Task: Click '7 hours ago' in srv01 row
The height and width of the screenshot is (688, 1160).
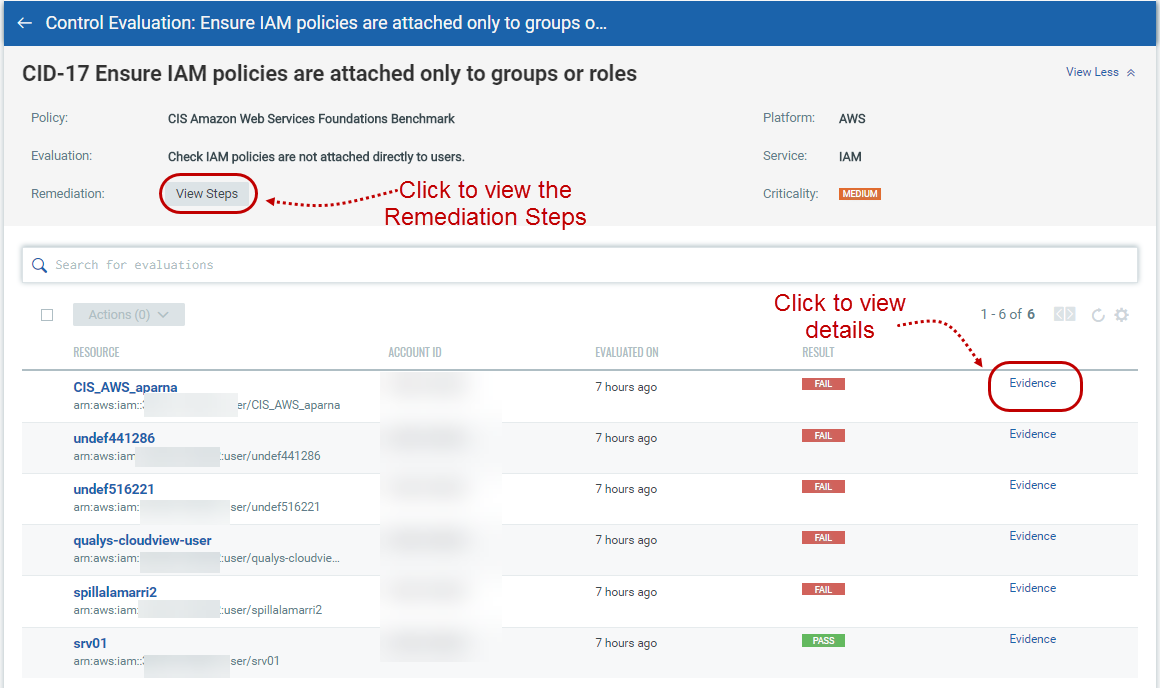Action: (x=626, y=643)
